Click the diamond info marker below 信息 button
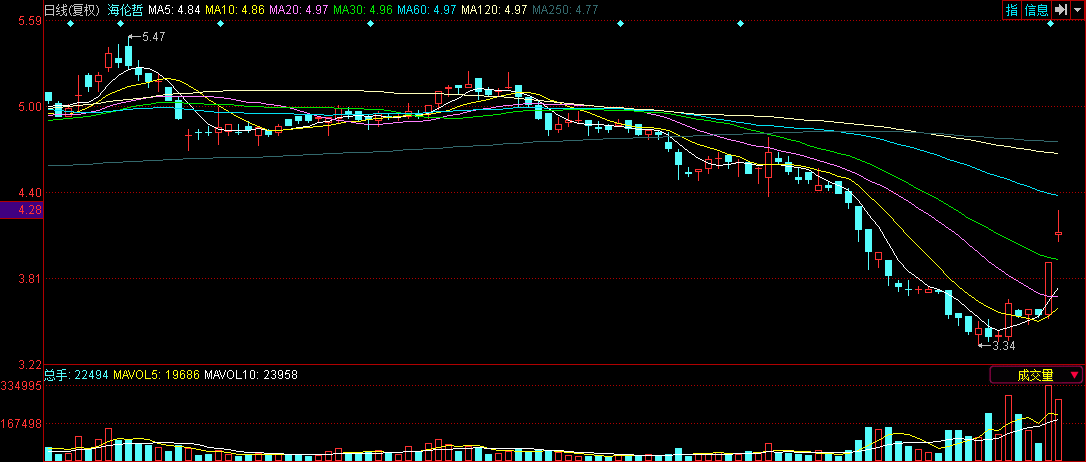This screenshot has height=462, width=1086. click(x=1050, y=24)
